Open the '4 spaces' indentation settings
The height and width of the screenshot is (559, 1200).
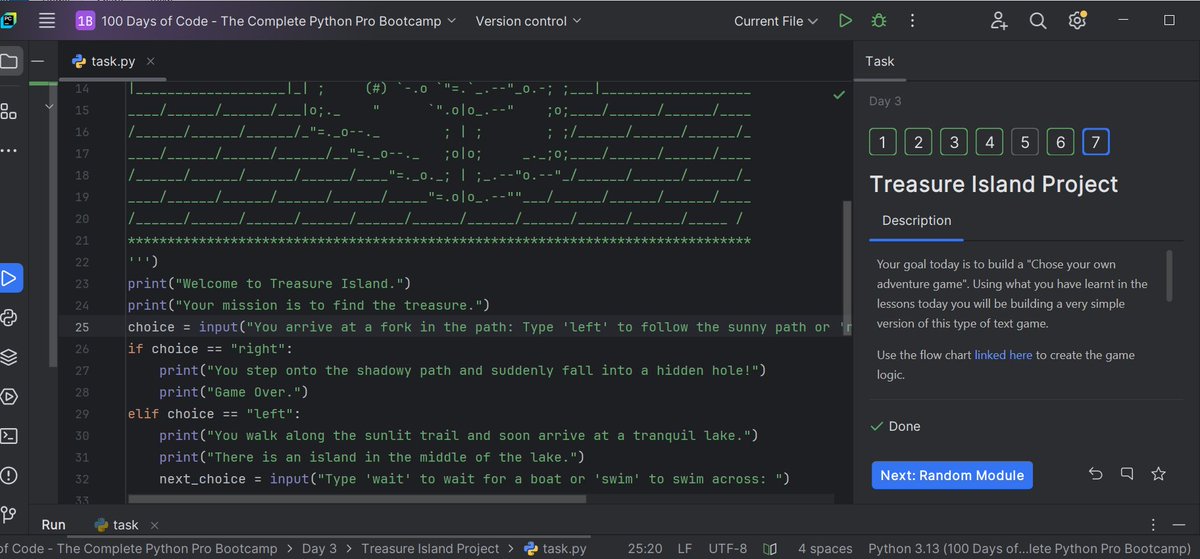825,549
